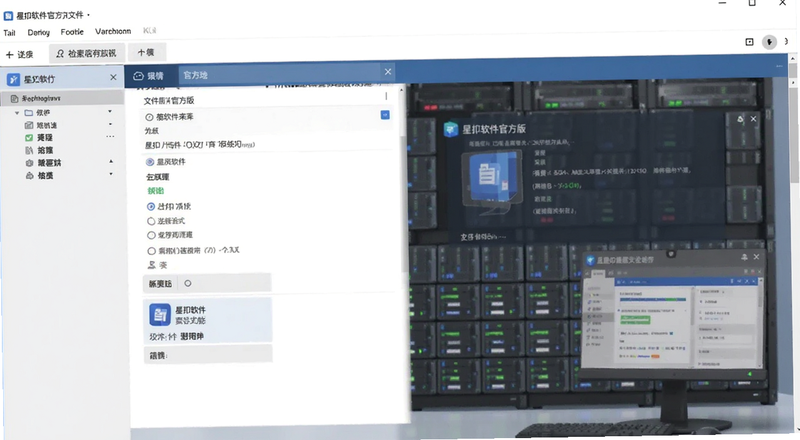Open the Tail menu
Viewport: 800px width, 440px height.
[x=9, y=33]
